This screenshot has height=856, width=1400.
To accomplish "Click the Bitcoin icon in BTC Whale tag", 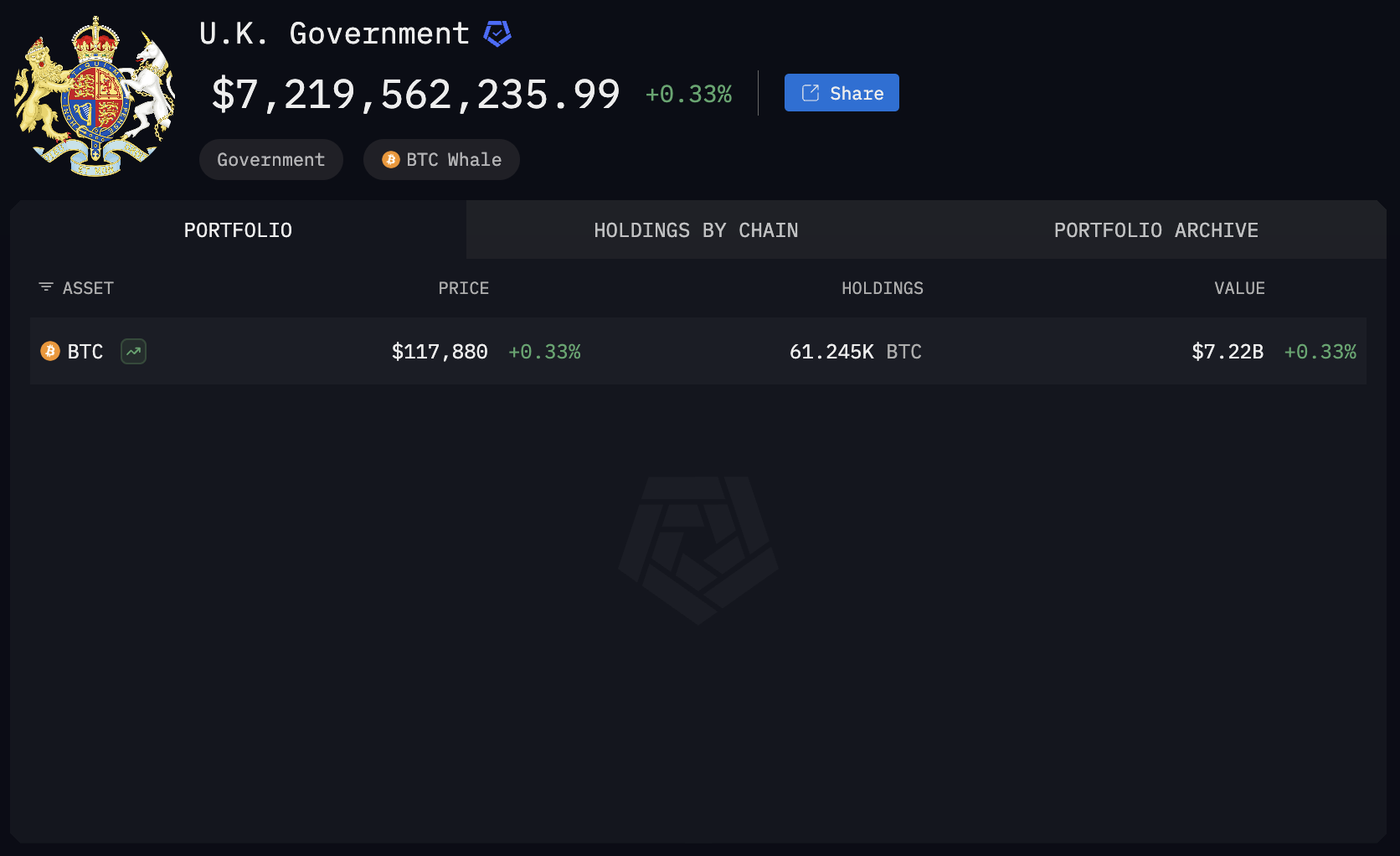I will [390, 160].
